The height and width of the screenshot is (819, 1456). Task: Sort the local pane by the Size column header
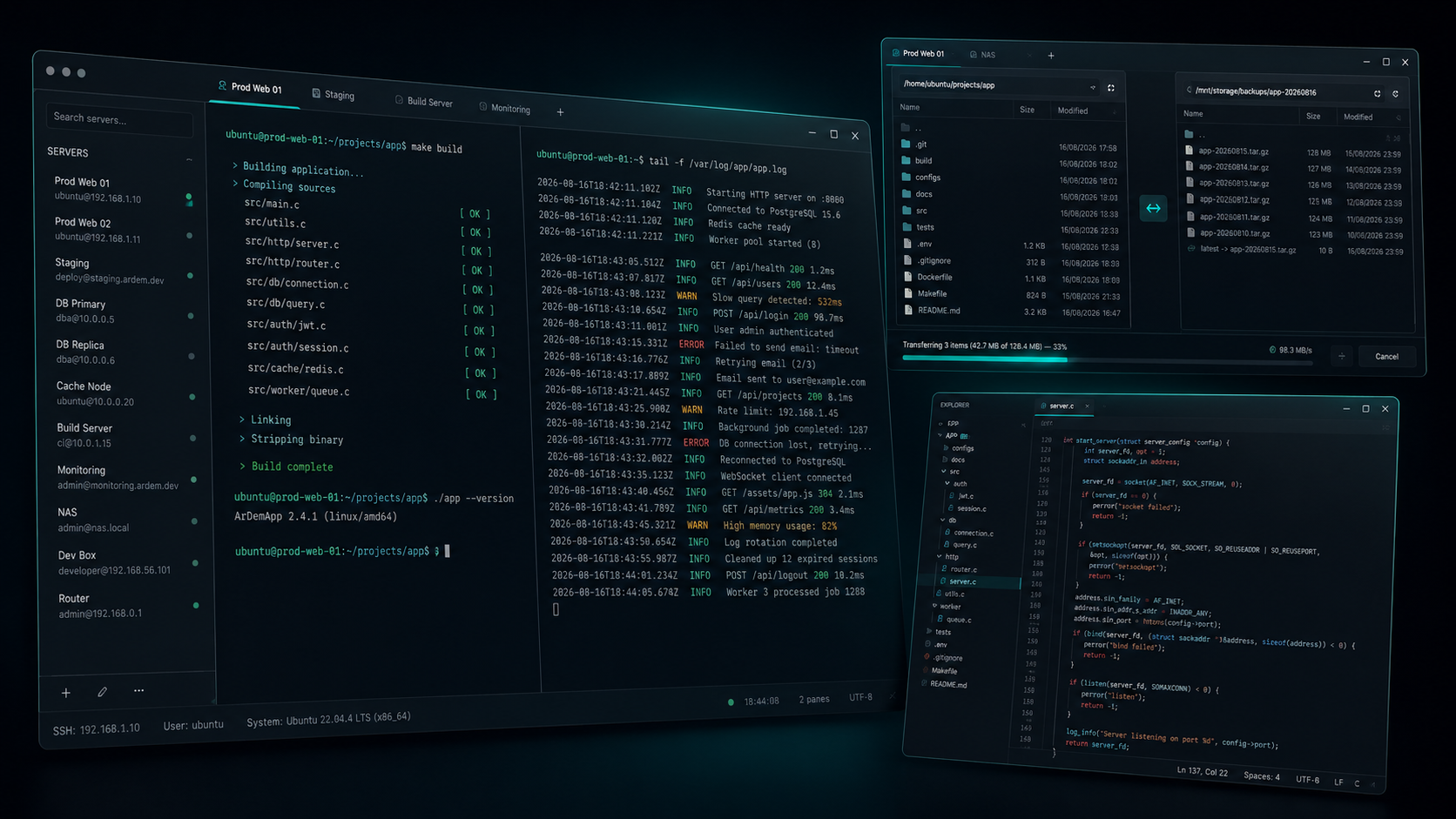click(1027, 110)
